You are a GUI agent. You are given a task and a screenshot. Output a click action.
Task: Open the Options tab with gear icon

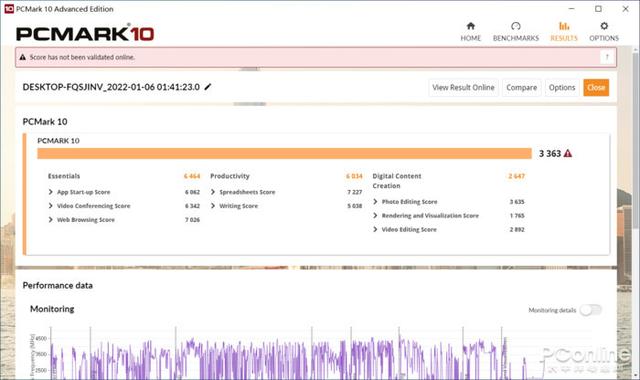click(x=604, y=32)
